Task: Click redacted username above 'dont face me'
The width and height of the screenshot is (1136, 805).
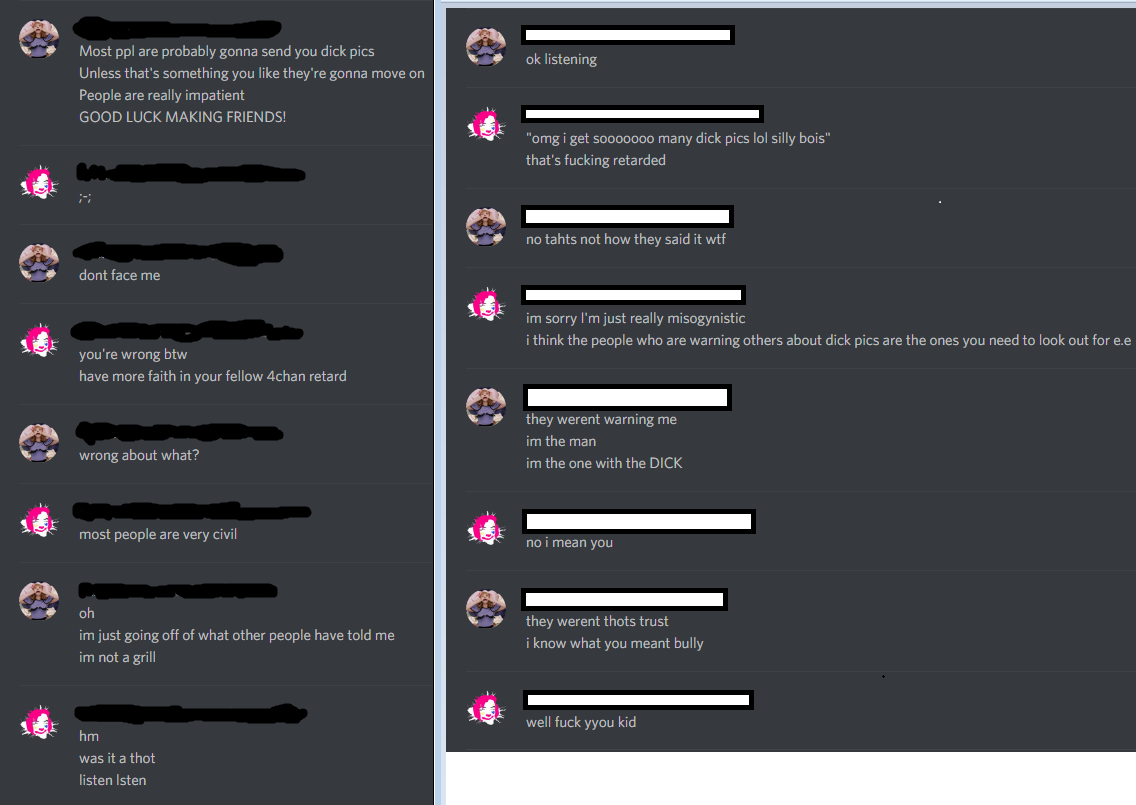Action: pyautogui.click(x=178, y=251)
